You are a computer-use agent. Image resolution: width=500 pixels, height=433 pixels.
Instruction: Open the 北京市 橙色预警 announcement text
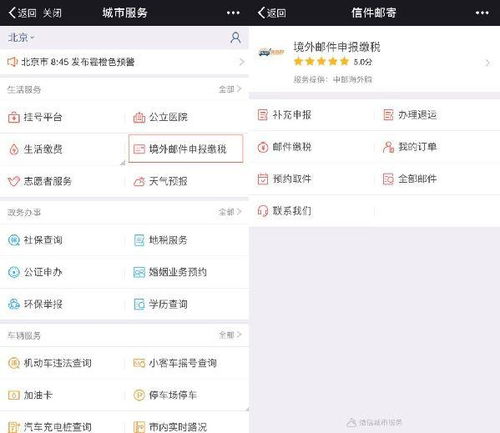tap(78, 62)
